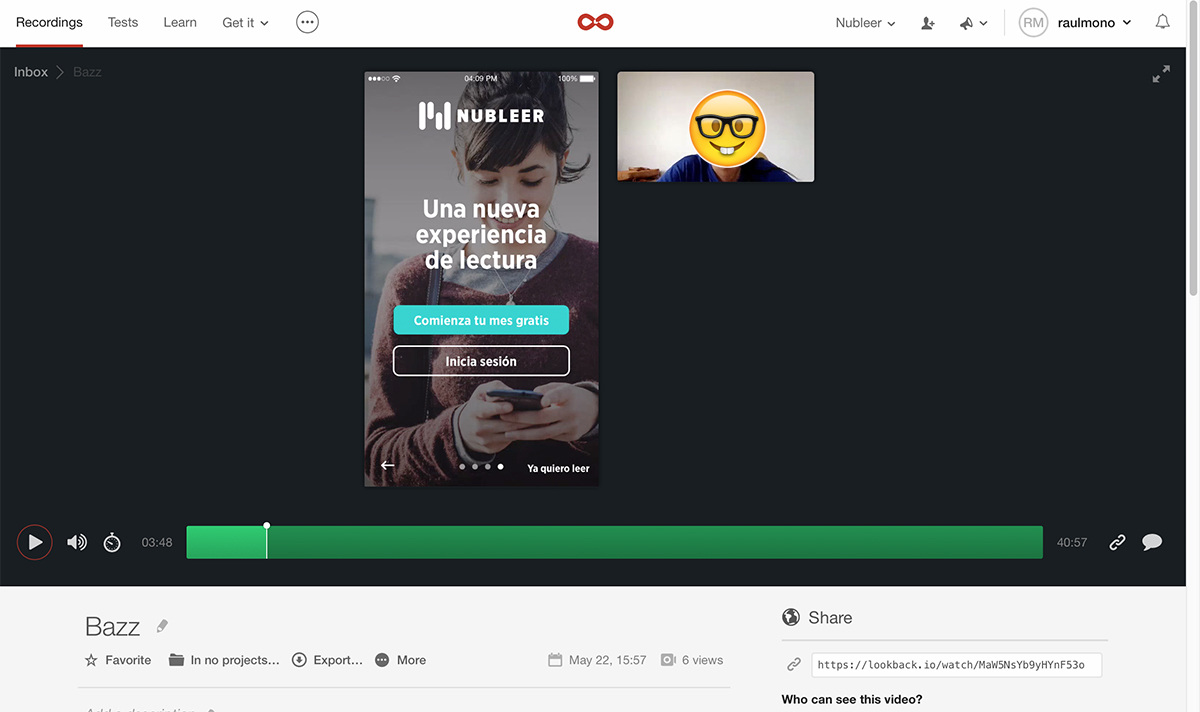Open the notifications bell

(x=1162, y=22)
